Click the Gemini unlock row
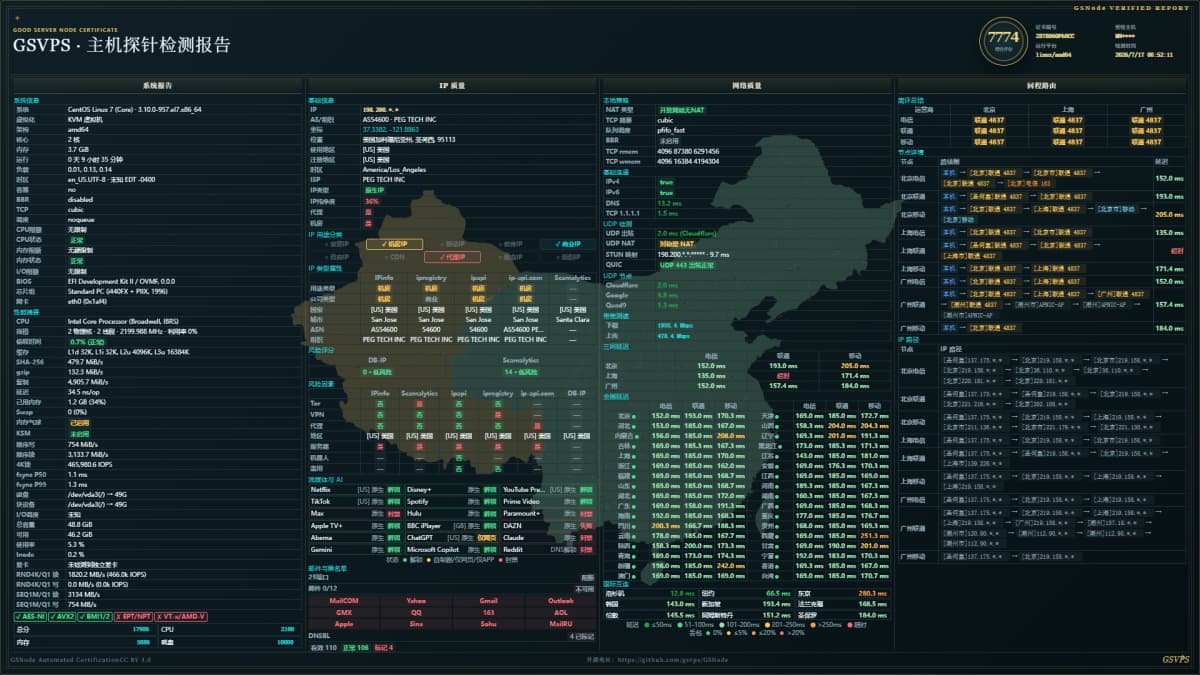The width and height of the screenshot is (1200, 675). click(354, 549)
